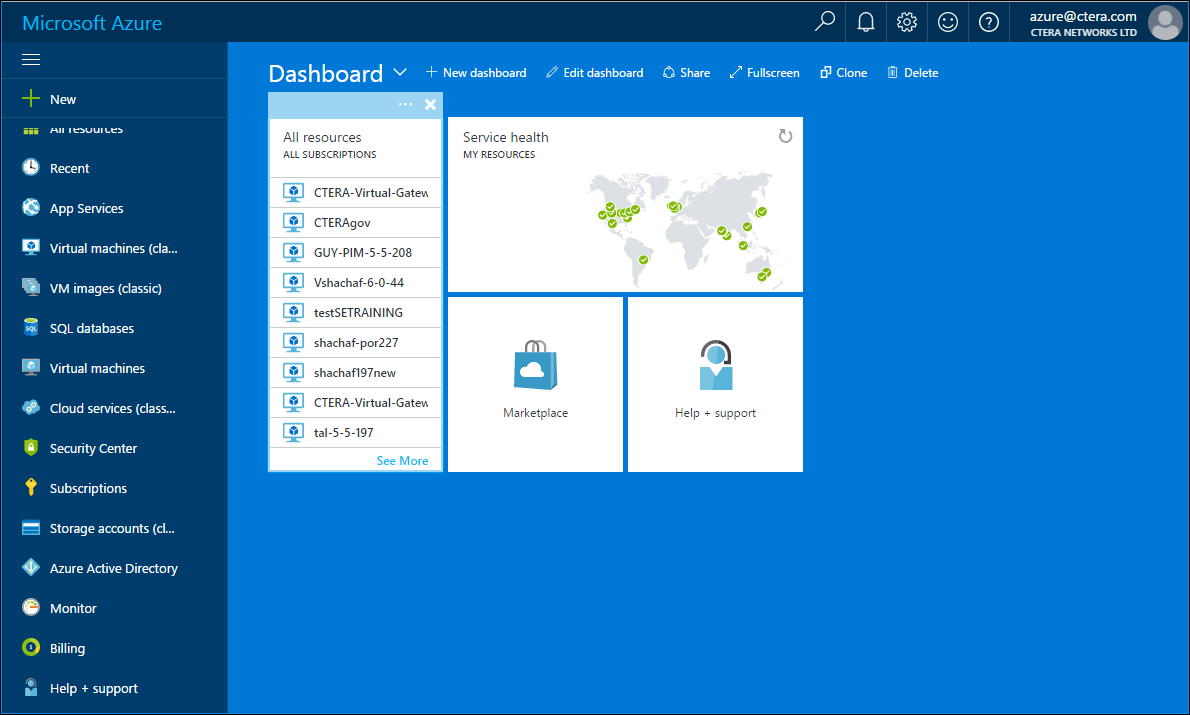
Task: Refresh the Service health tile
Action: 785,136
